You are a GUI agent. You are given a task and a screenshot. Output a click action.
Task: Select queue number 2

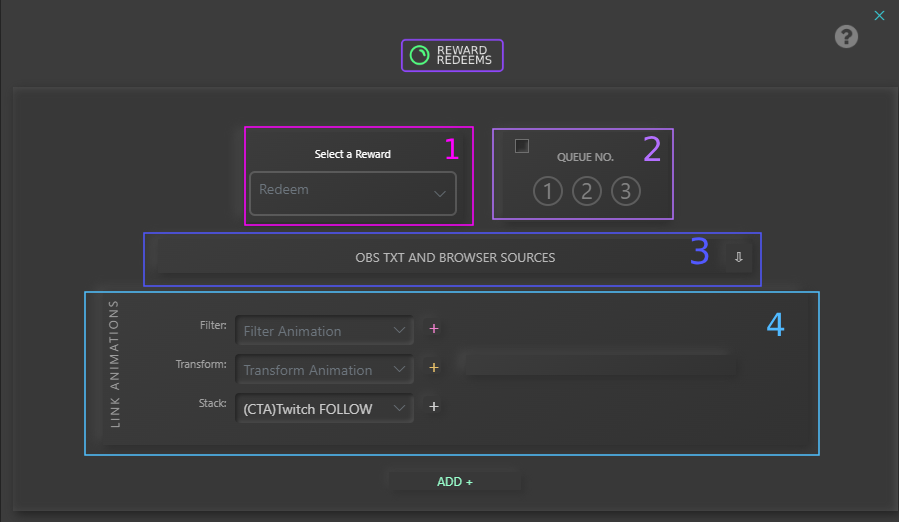[x=587, y=191]
